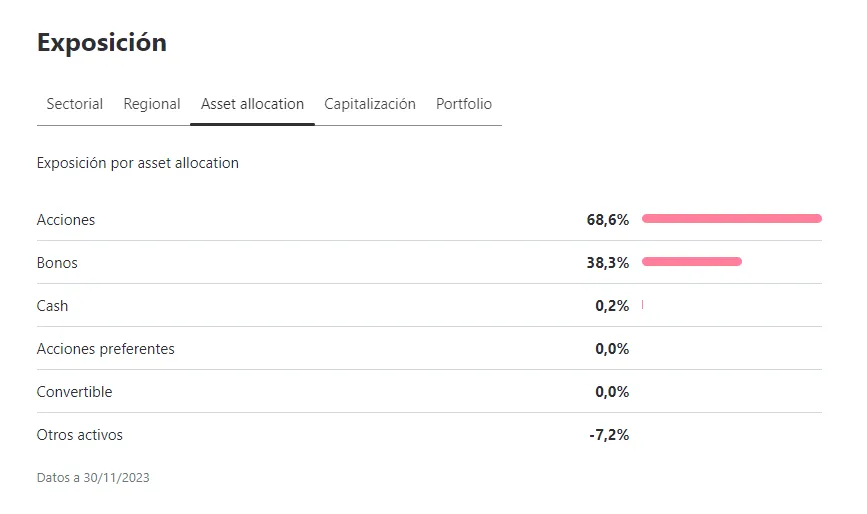Viewport: 867px width, 514px height.
Task: Click the 68,6% Acciones value
Action: click(608, 220)
